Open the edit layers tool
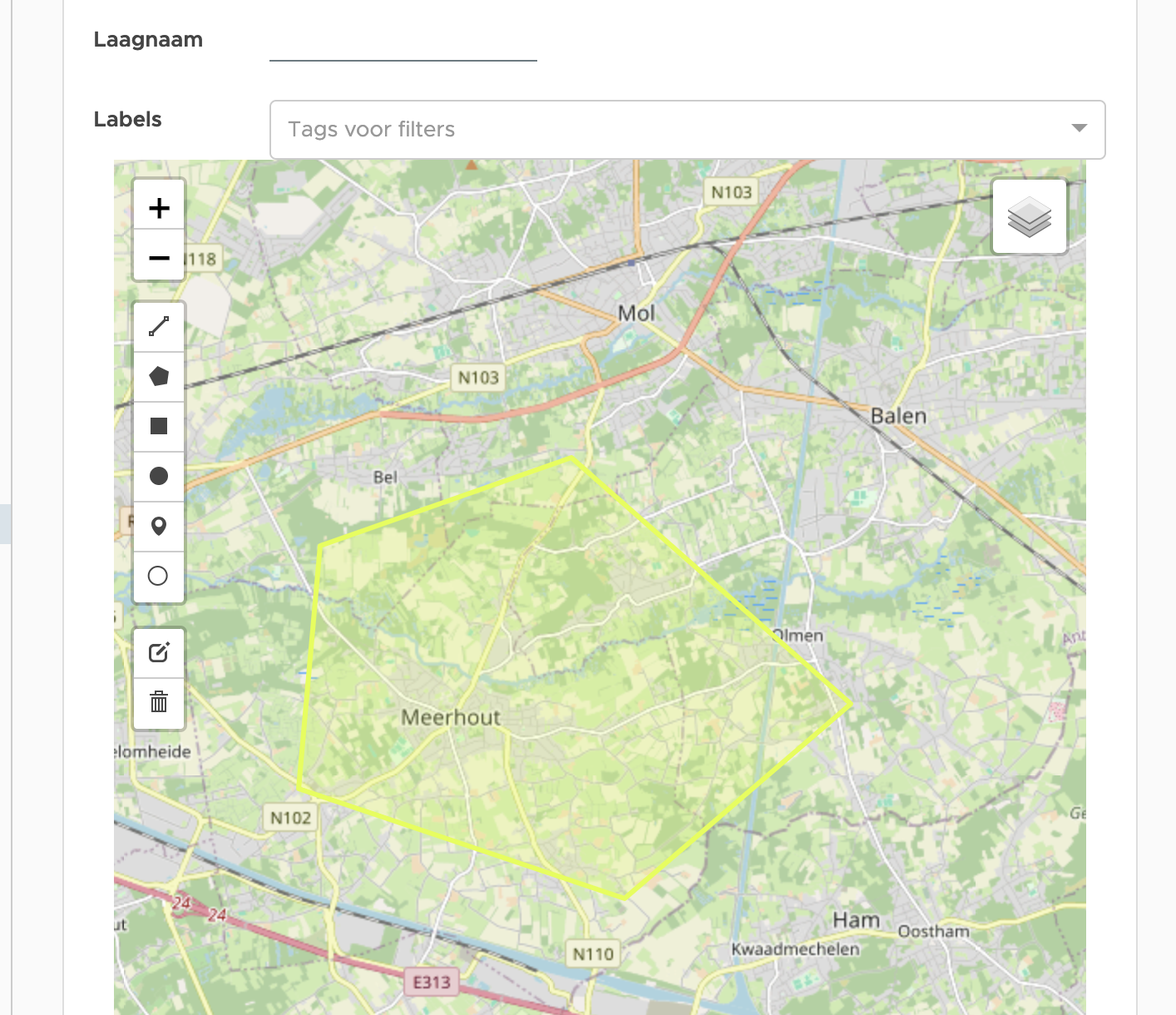This screenshot has width=1176, height=1015. point(159,652)
